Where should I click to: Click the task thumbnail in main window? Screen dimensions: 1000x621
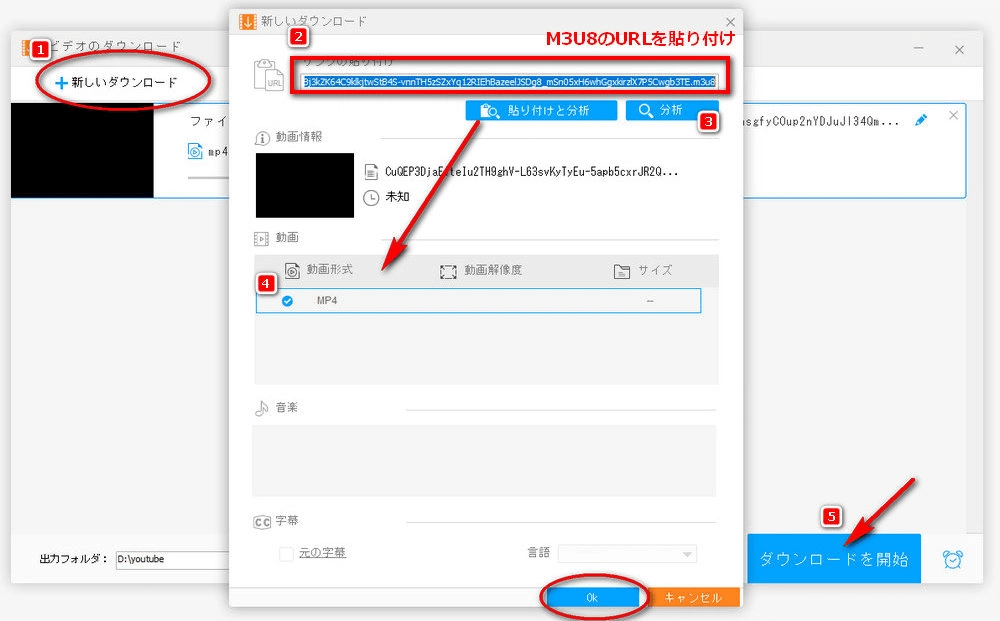pos(82,150)
